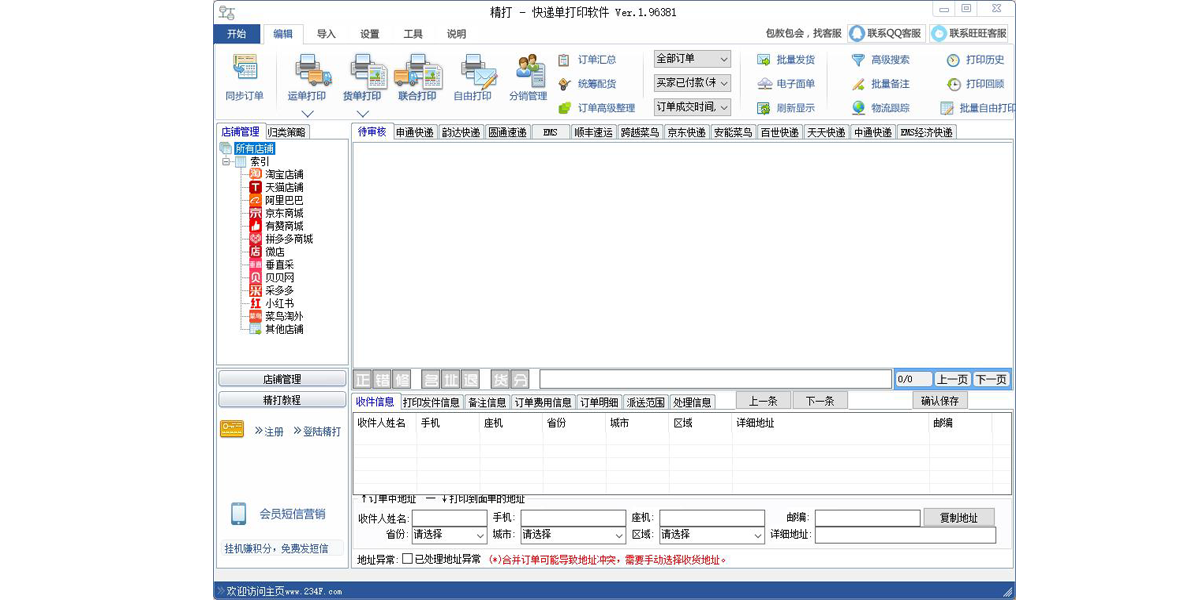Screen dimensions: 1200x600
Task: Click the 联合打印 combined print icon
Action: pyautogui.click(x=419, y=70)
